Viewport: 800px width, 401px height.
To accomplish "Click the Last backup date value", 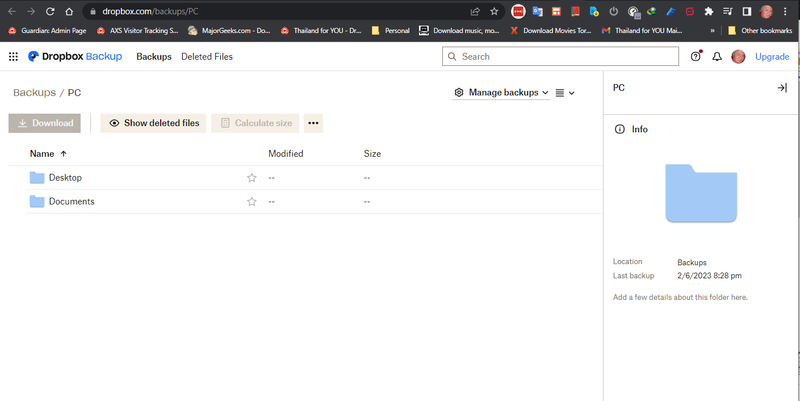I will (x=710, y=275).
